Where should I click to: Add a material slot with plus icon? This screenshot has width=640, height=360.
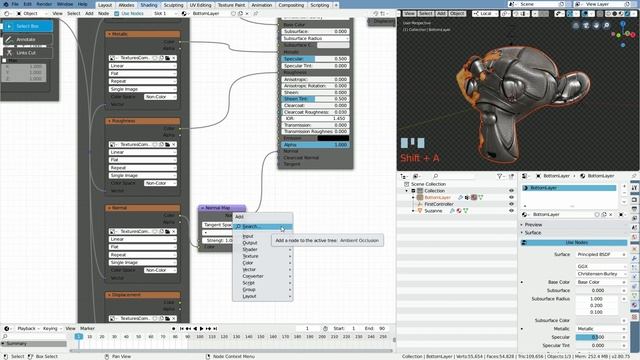[x=624, y=187]
